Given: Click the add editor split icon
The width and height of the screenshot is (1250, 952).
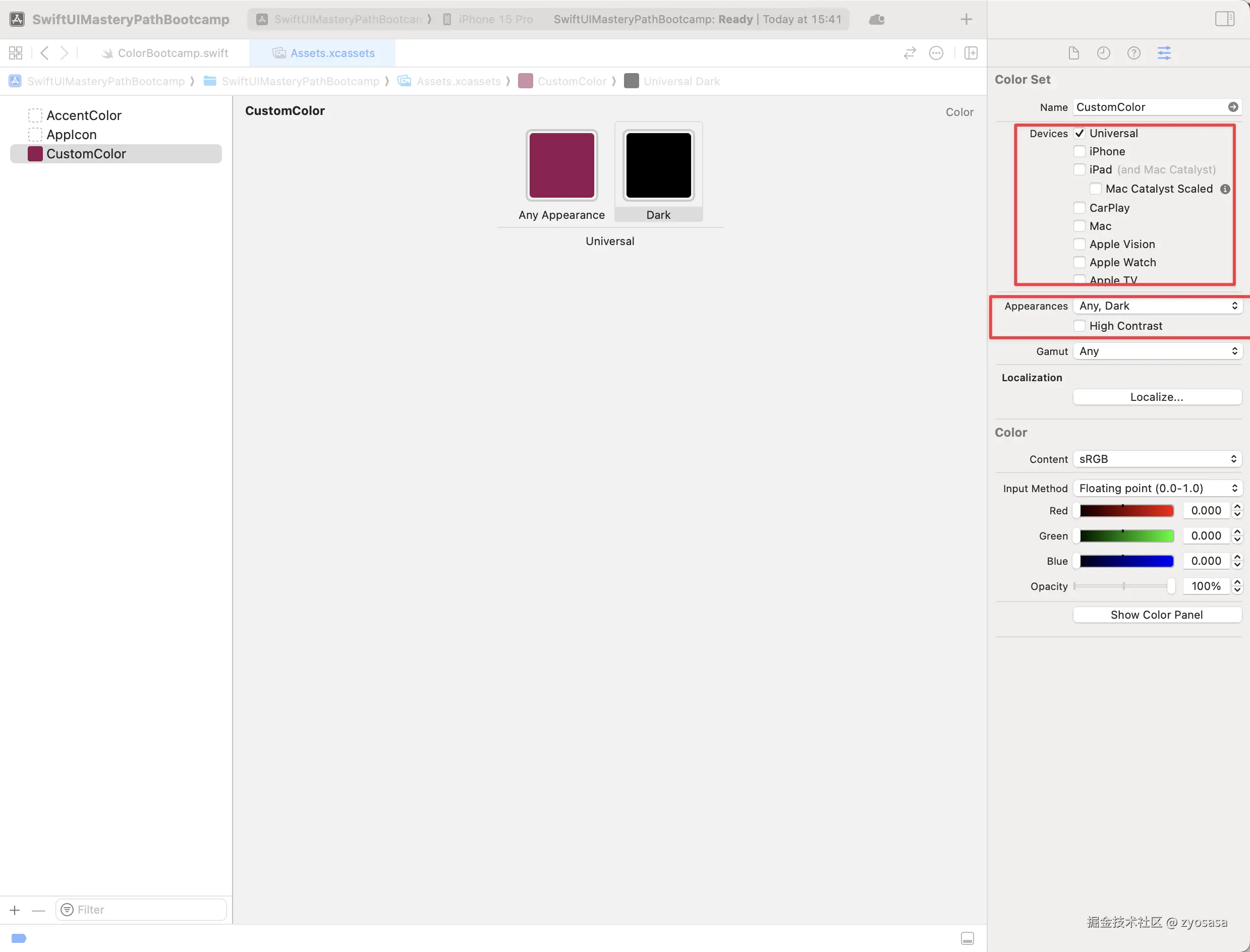Looking at the screenshot, I should pyautogui.click(x=971, y=53).
